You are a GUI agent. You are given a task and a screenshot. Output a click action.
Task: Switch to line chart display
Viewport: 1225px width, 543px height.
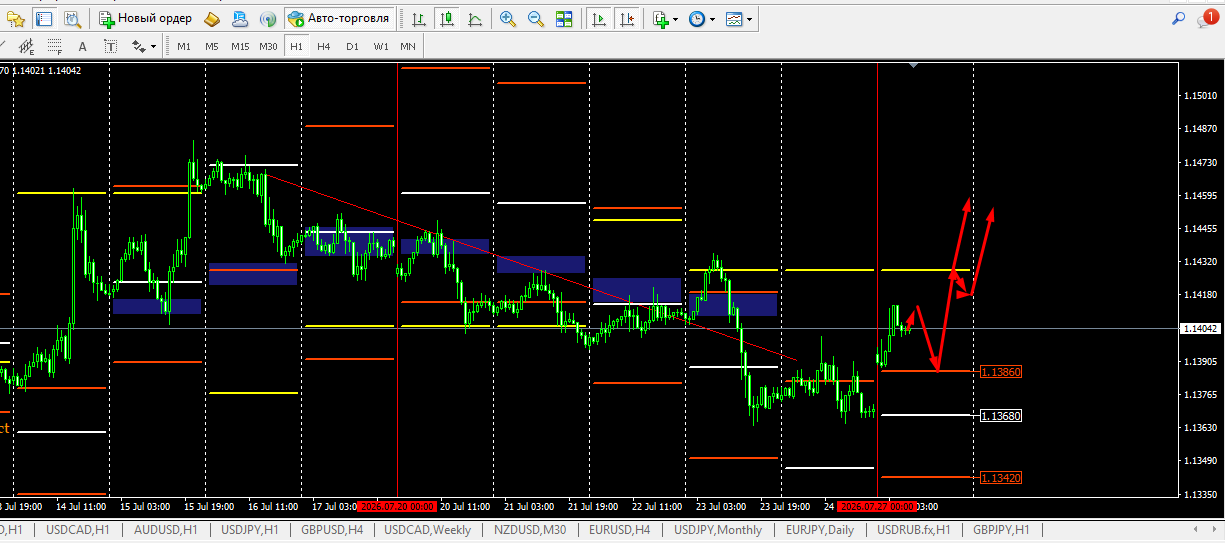point(474,19)
